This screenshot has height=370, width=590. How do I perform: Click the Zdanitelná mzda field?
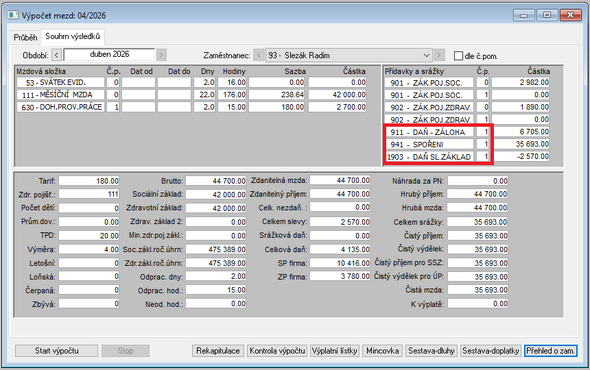click(x=340, y=180)
